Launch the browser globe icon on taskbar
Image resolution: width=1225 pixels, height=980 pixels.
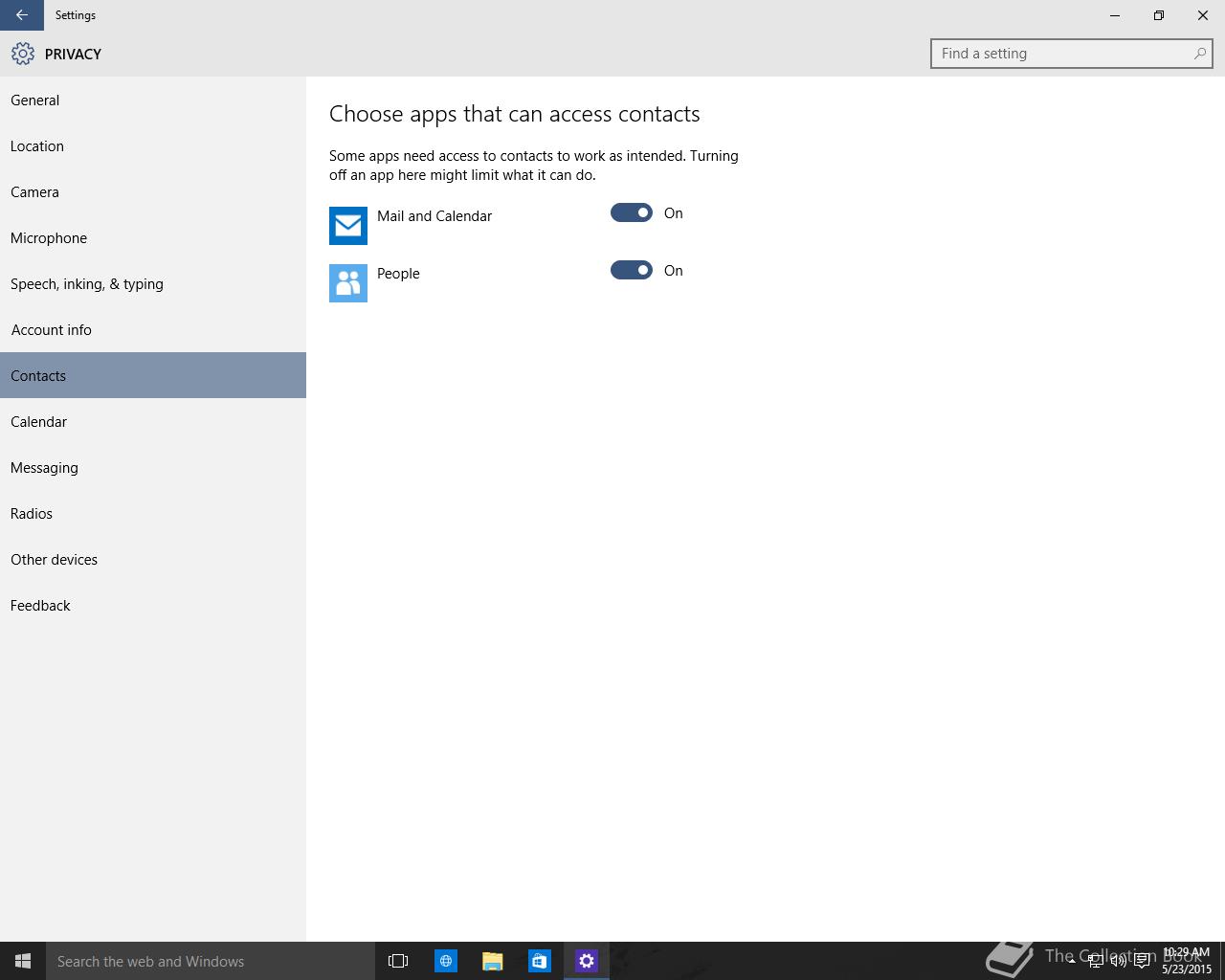point(446,961)
